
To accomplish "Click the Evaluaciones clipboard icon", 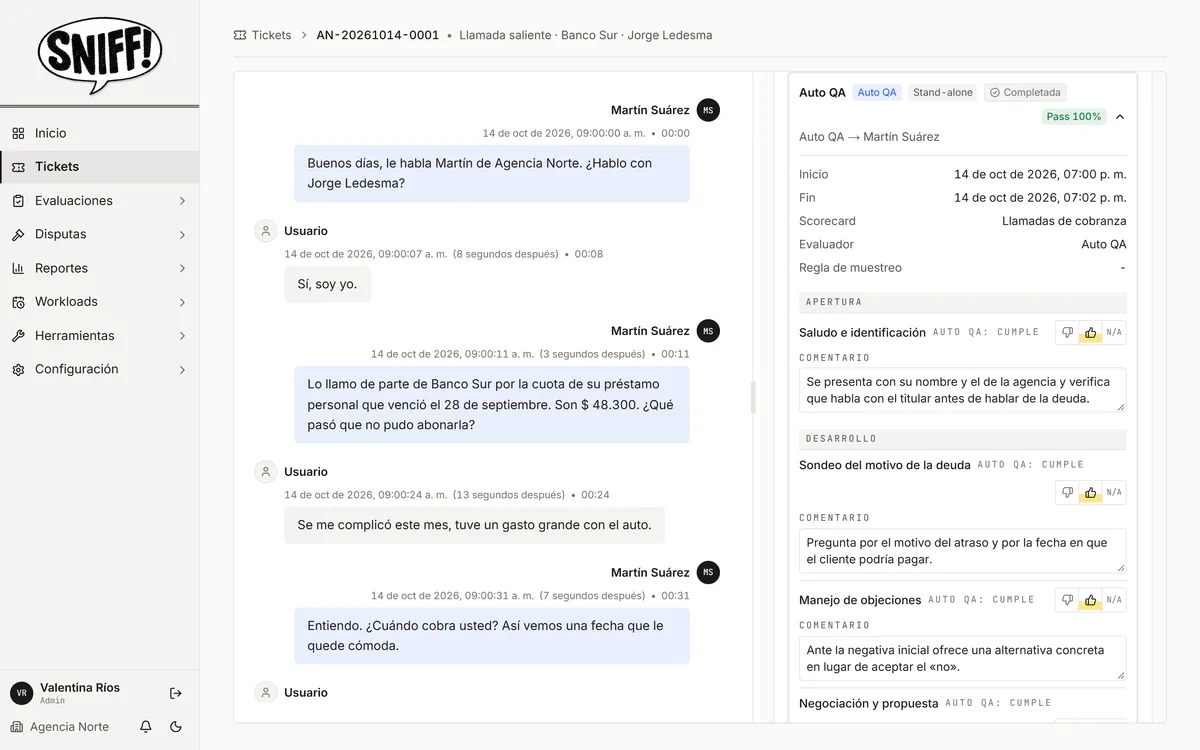I will click(18, 201).
